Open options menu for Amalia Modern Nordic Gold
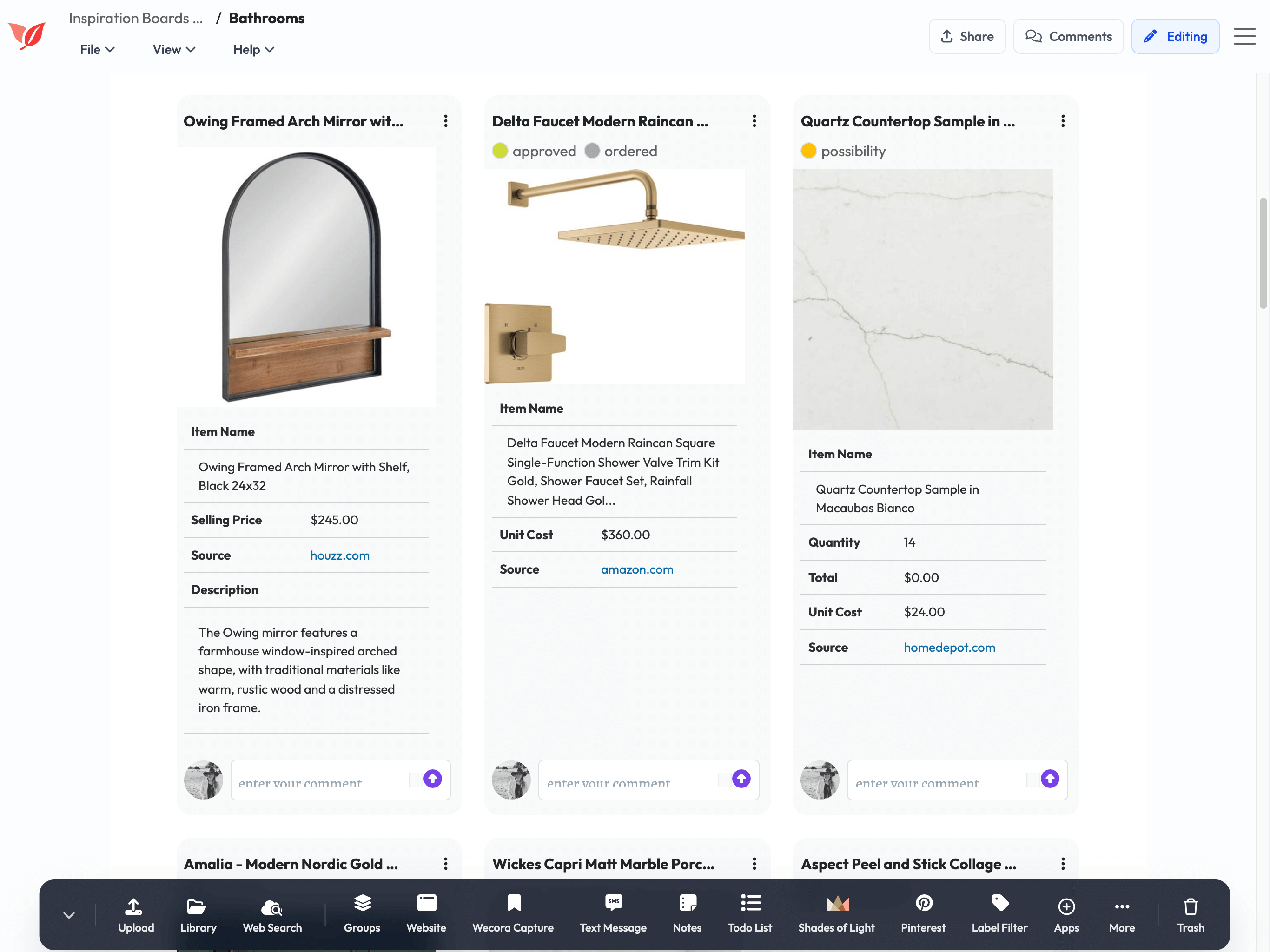This screenshot has width=1270, height=952. (x=445, y=864)
